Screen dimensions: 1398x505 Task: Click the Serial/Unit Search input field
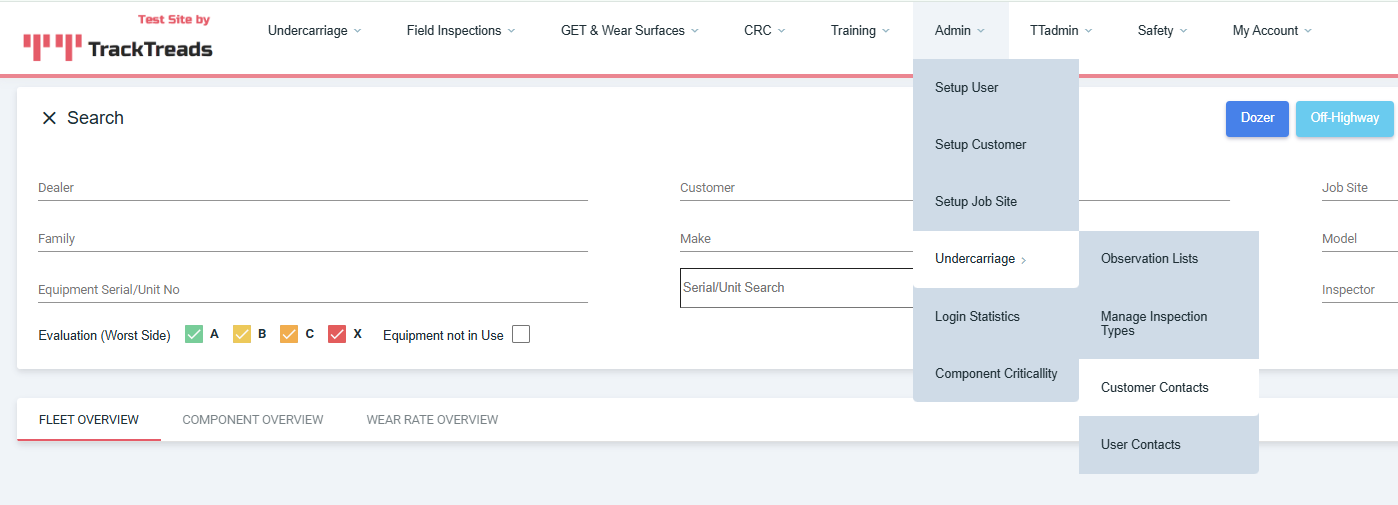tap(795, 288)
